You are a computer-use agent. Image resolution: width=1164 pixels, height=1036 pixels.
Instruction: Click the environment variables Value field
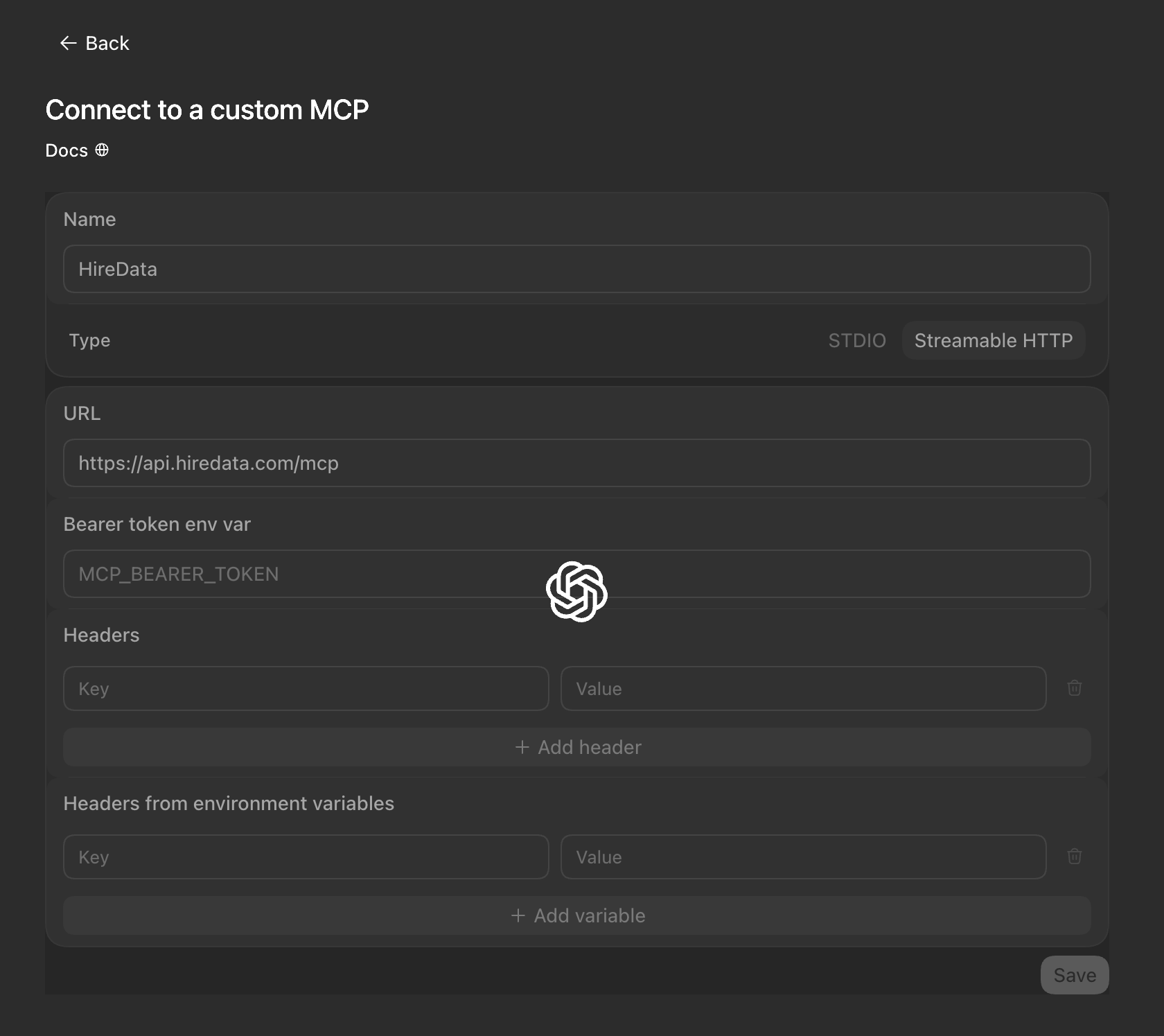[803, 857]
